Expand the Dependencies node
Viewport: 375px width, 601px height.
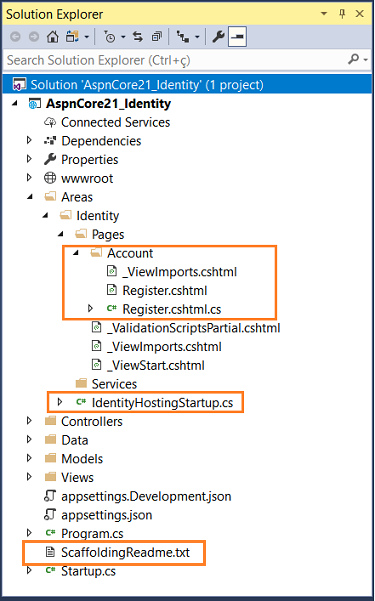pos(29,141)
